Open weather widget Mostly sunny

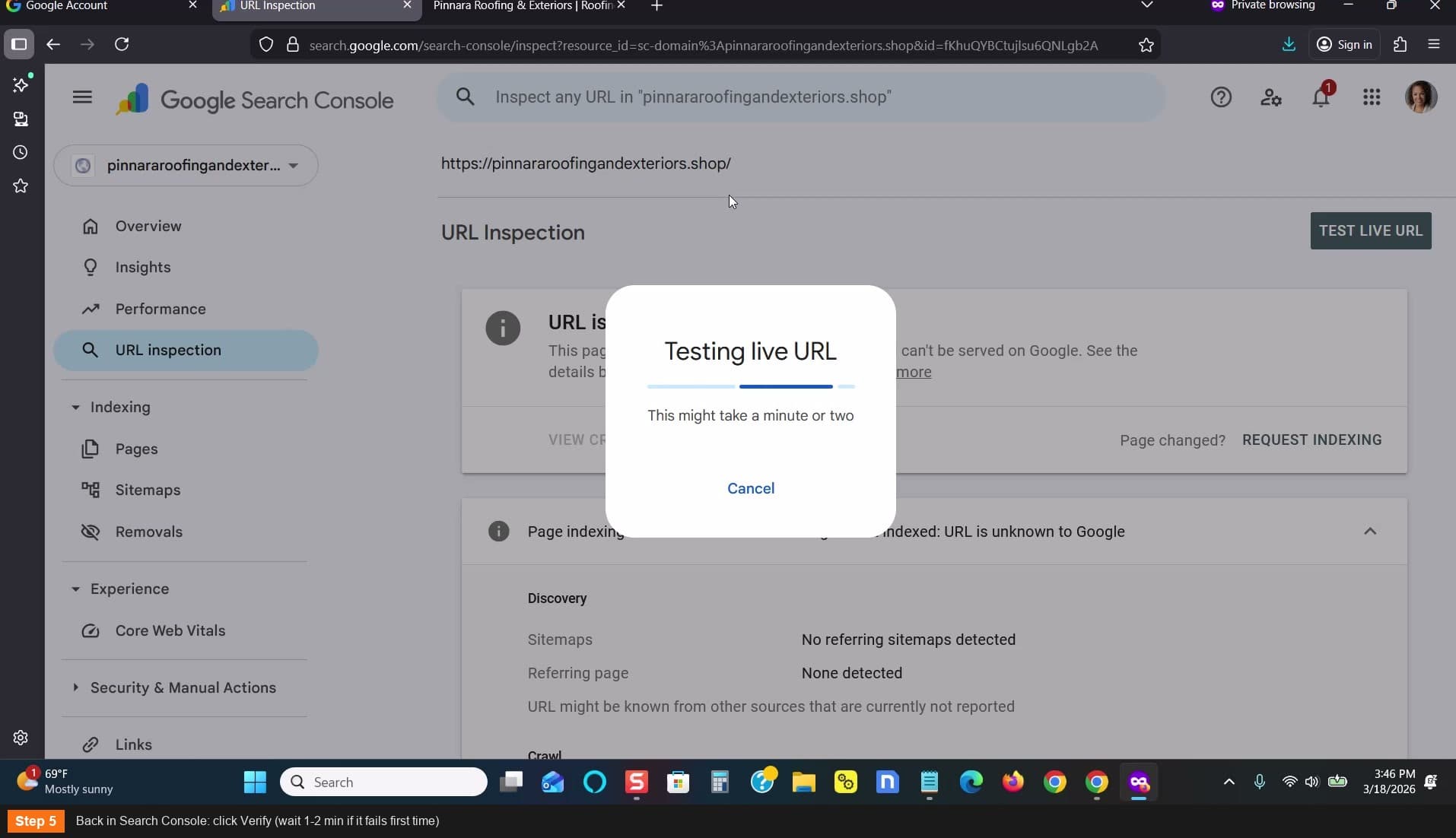point(67,782)
